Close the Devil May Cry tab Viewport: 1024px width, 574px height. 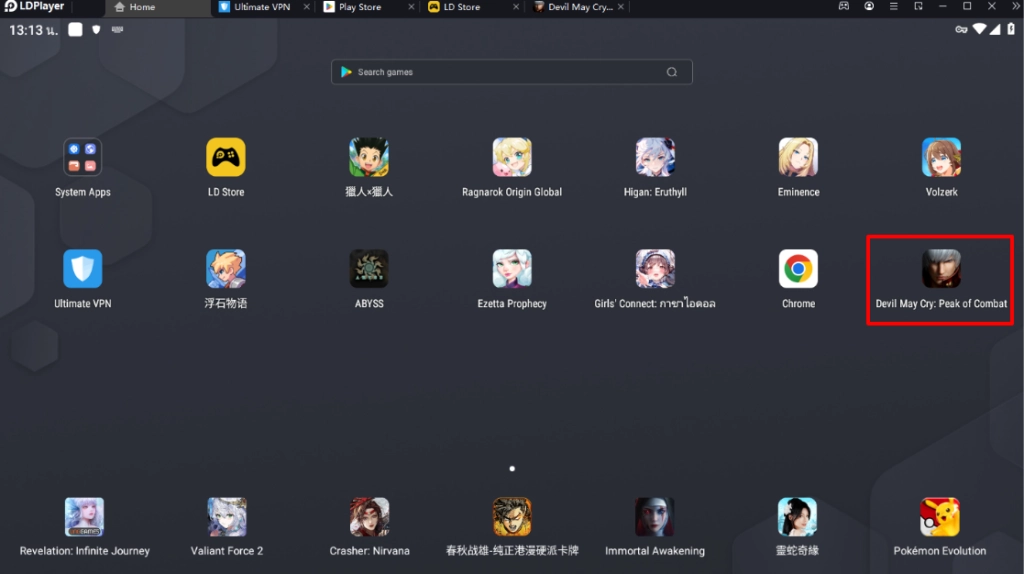tap(621, 7)
